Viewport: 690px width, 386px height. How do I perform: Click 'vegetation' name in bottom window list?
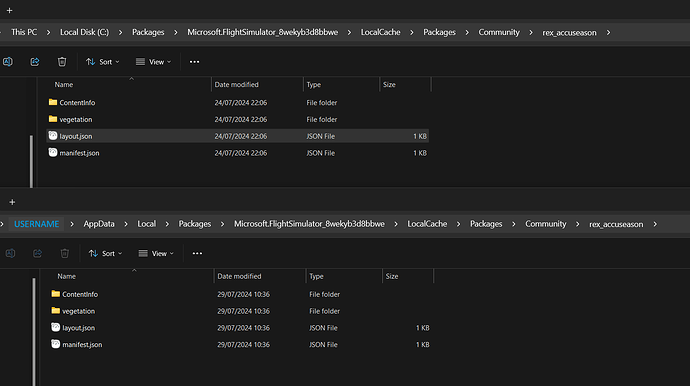[78, 311]
